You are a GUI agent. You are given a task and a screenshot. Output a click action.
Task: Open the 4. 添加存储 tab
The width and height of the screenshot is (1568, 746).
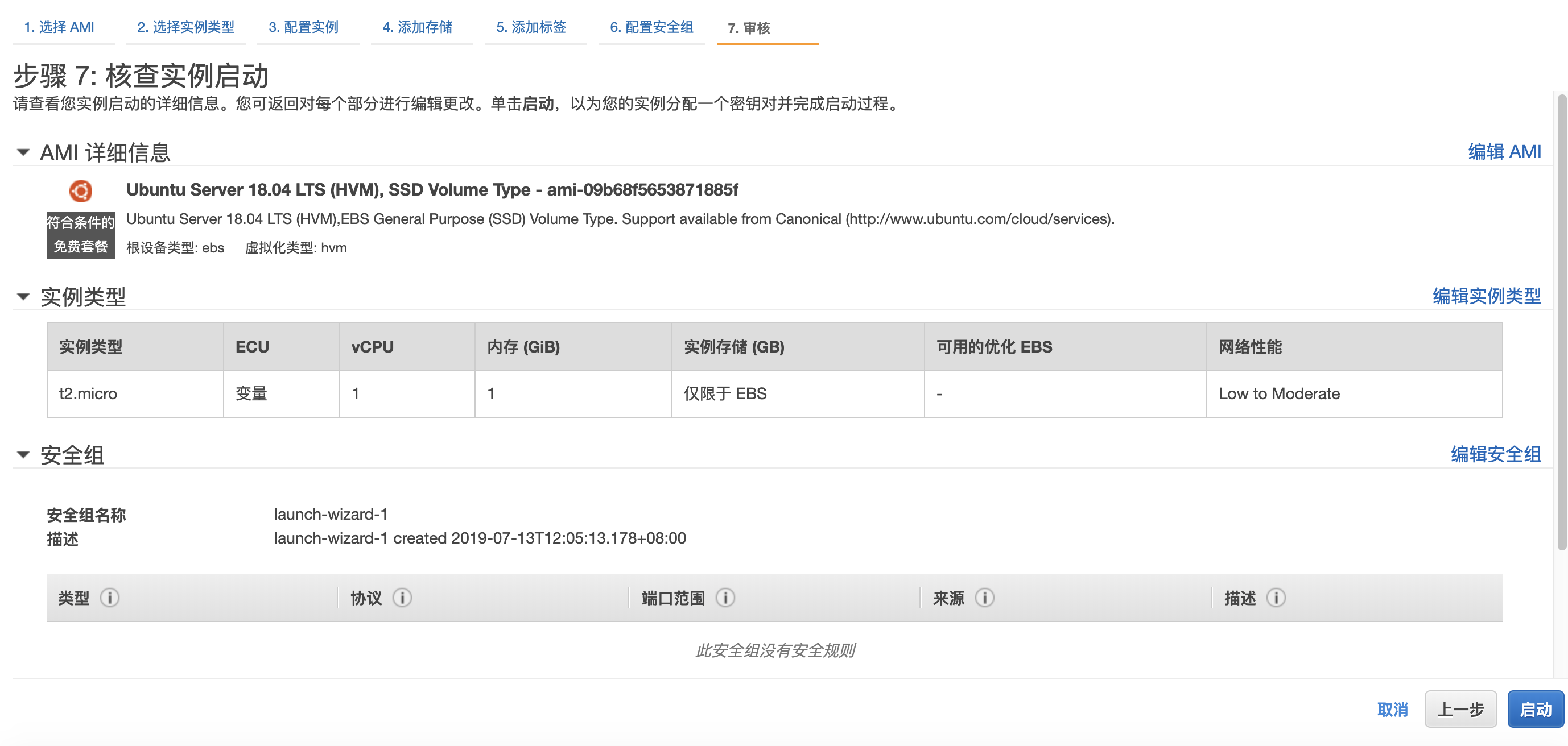[x=417, y=27]
